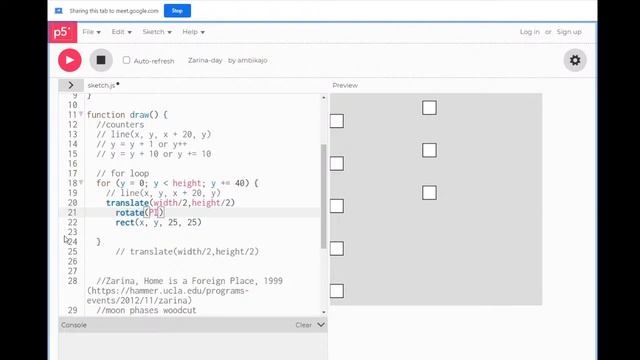The height and width of the screenshot is (360, 640).
Task: Click the Sign up link
Action: 569,32
